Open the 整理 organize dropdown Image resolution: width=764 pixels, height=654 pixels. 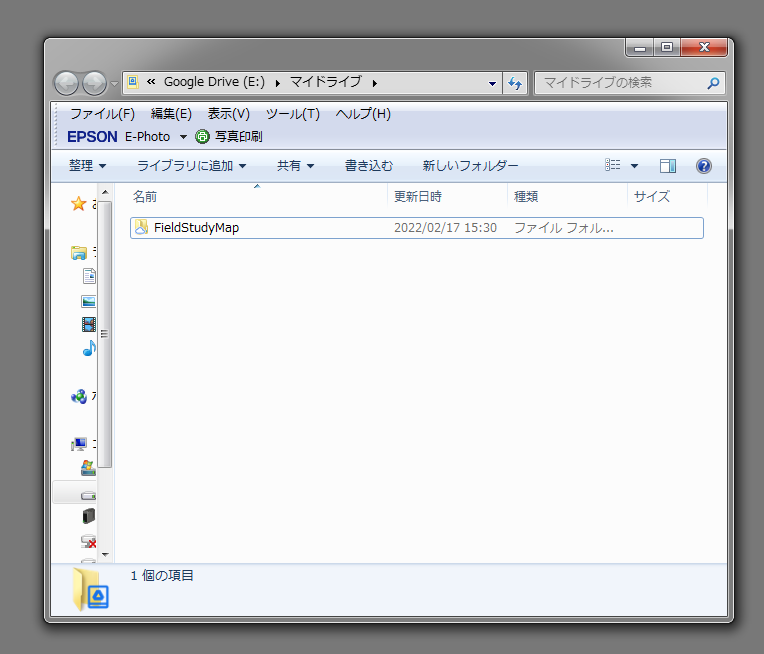87,166
